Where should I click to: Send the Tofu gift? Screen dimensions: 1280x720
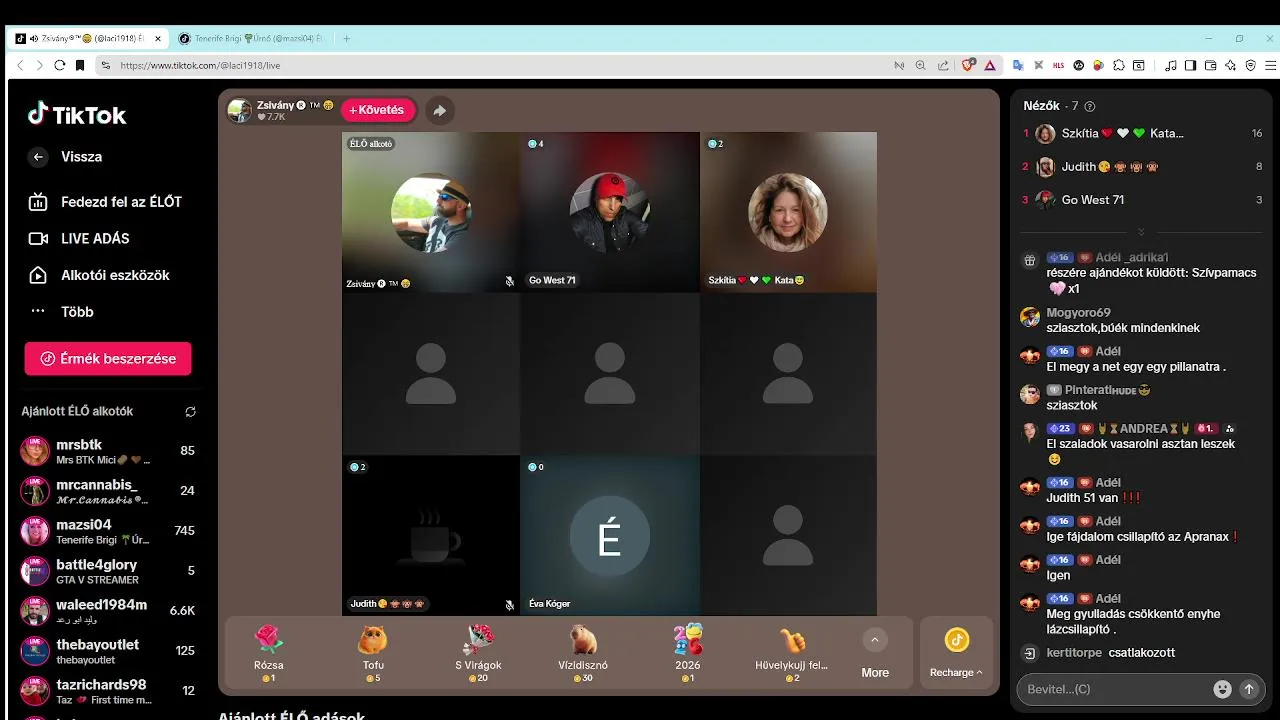tap(373, 653)
